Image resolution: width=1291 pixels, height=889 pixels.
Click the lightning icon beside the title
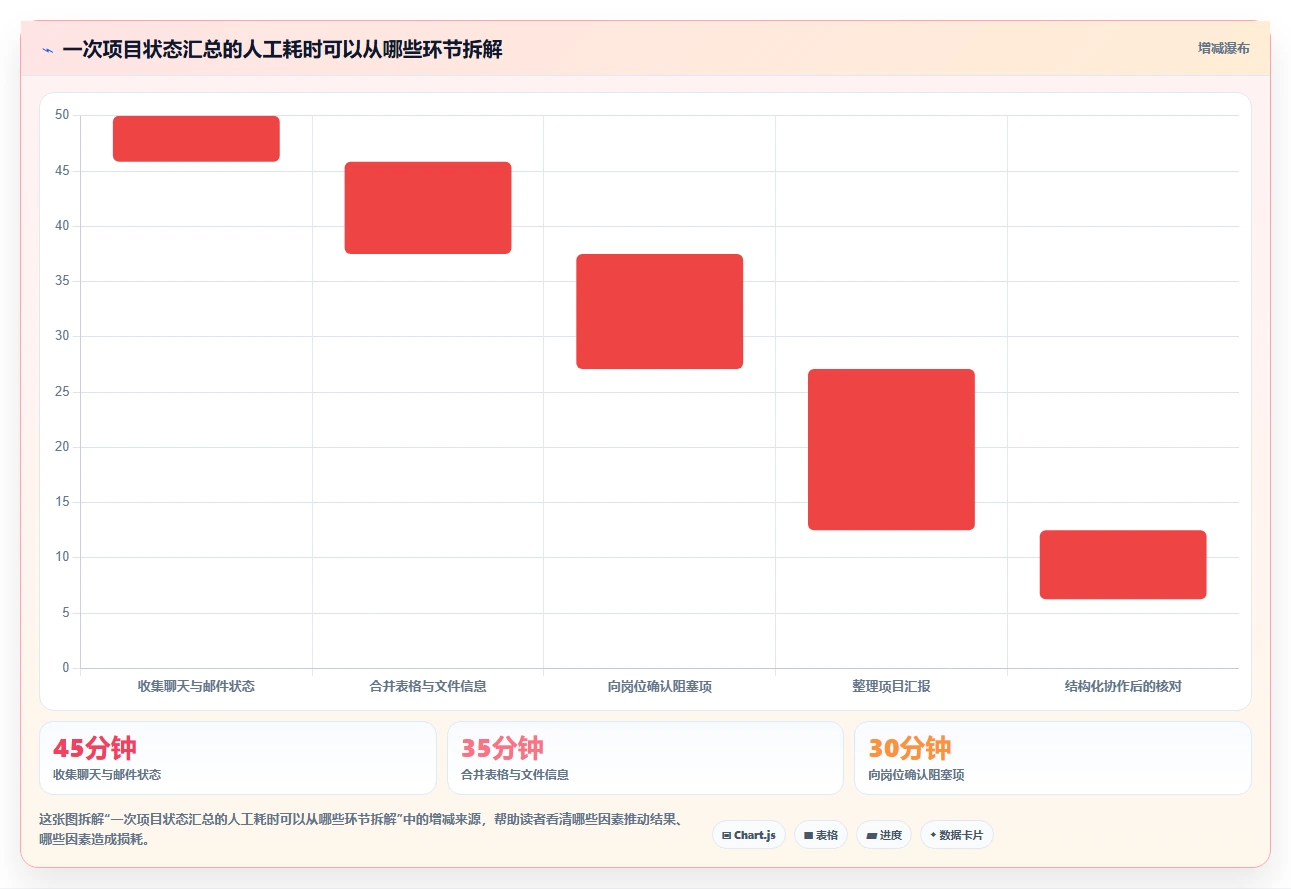click(x=47, y=50)
